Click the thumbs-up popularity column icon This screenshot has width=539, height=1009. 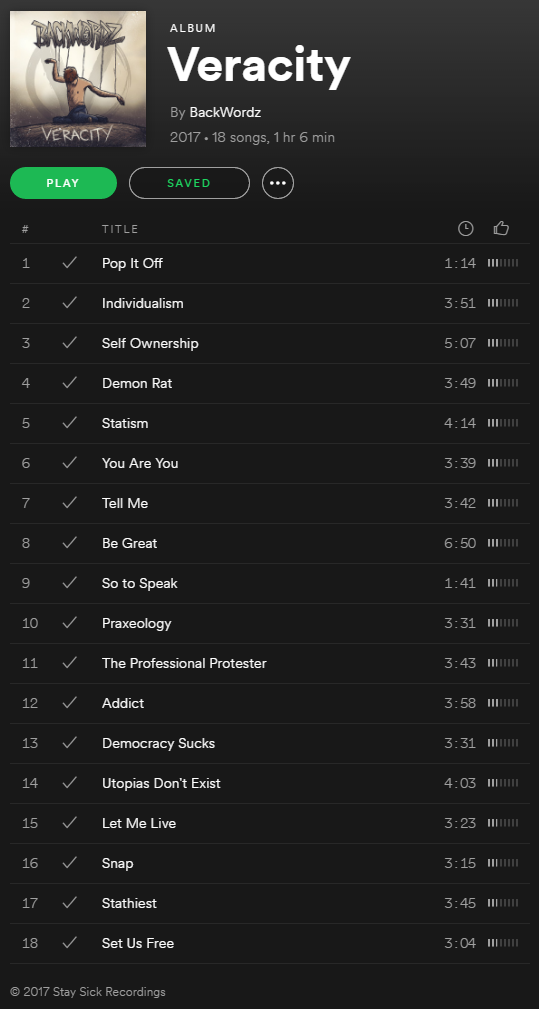coord(501,228)
